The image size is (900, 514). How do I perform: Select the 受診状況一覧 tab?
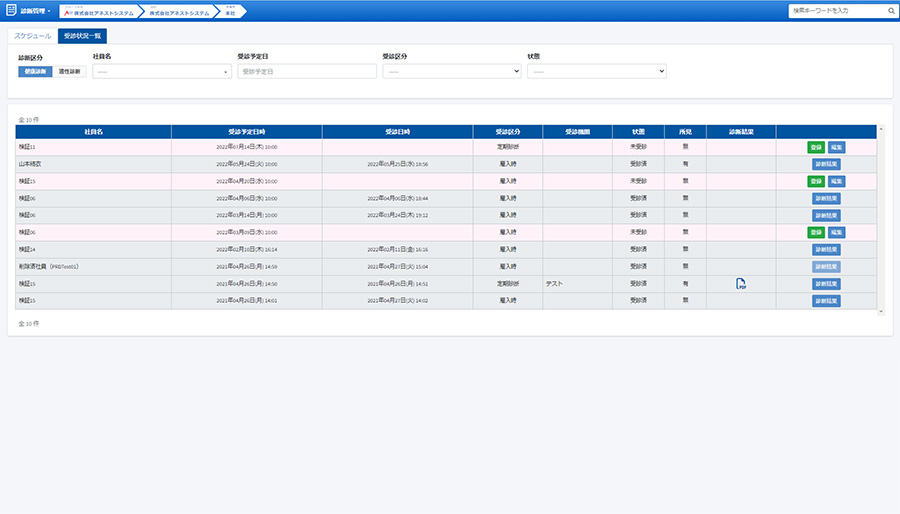click(82, 36)
